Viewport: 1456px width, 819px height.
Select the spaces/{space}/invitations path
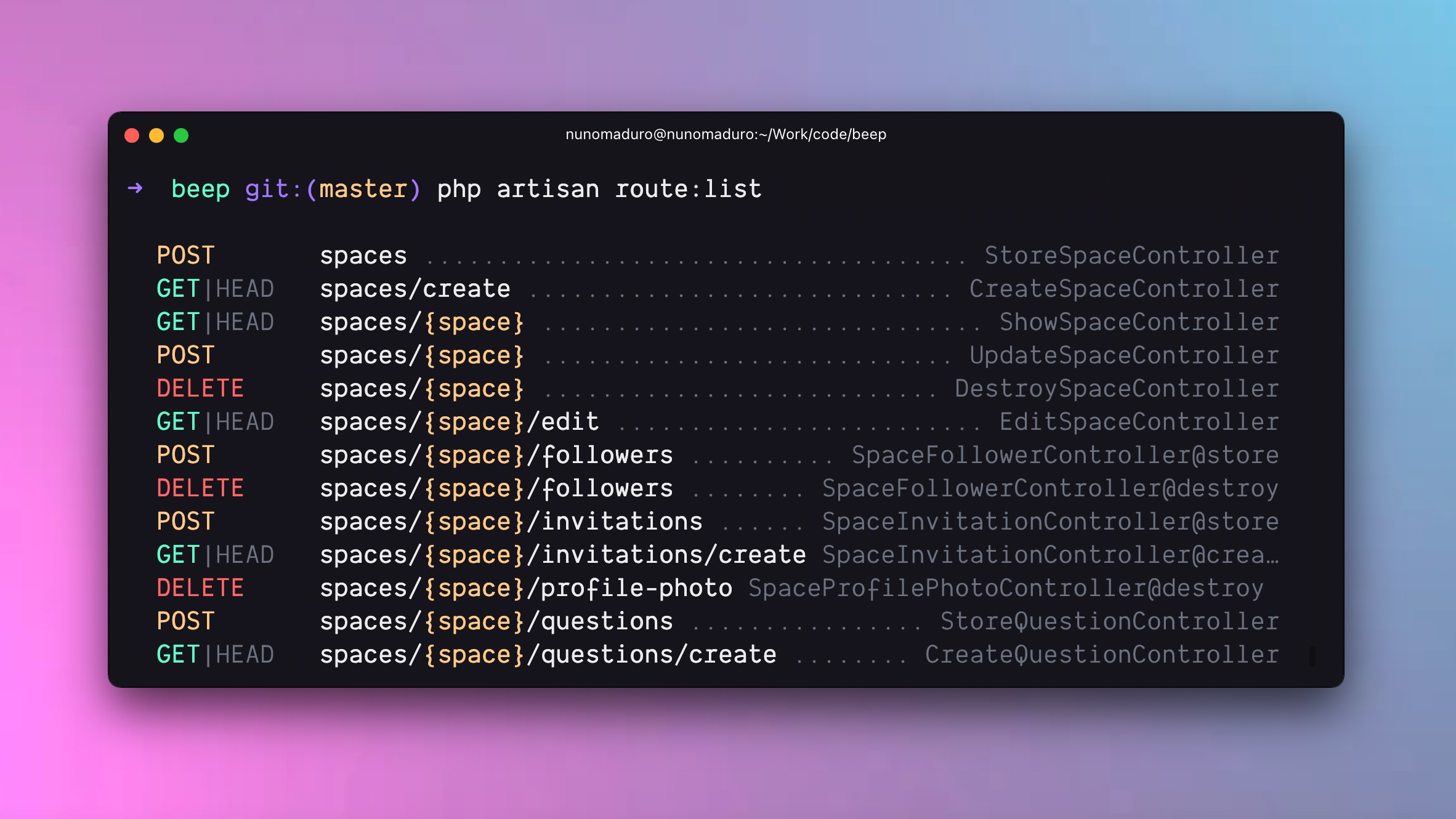511,521
